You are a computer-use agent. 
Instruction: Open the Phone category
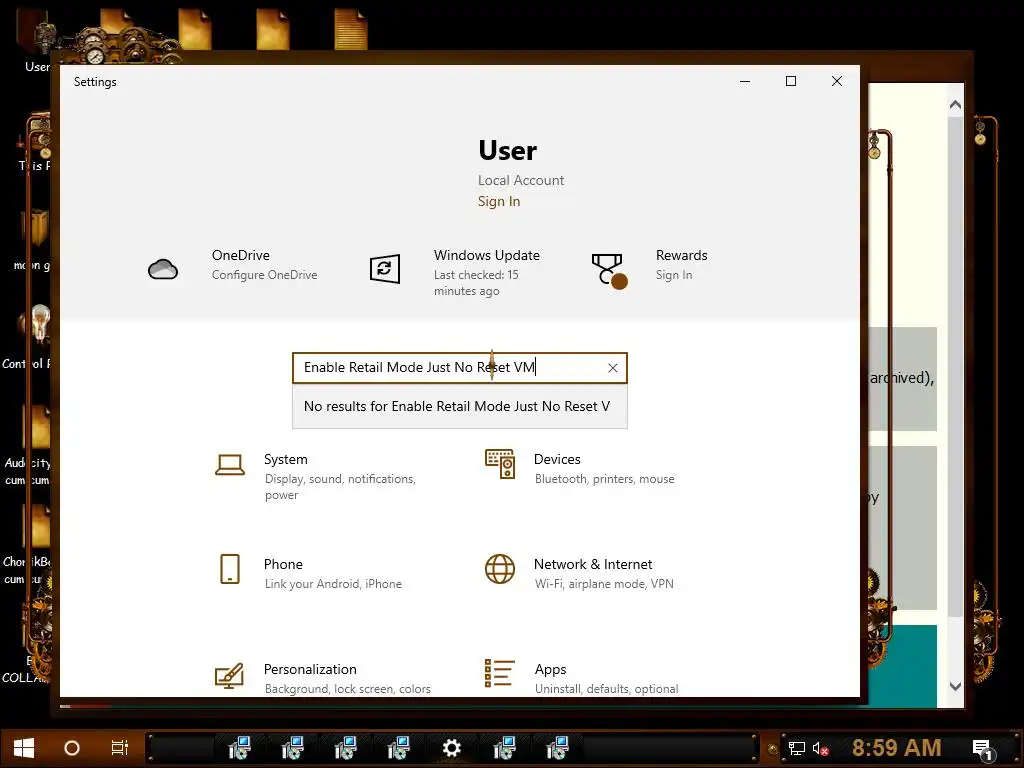click(312, 573)
